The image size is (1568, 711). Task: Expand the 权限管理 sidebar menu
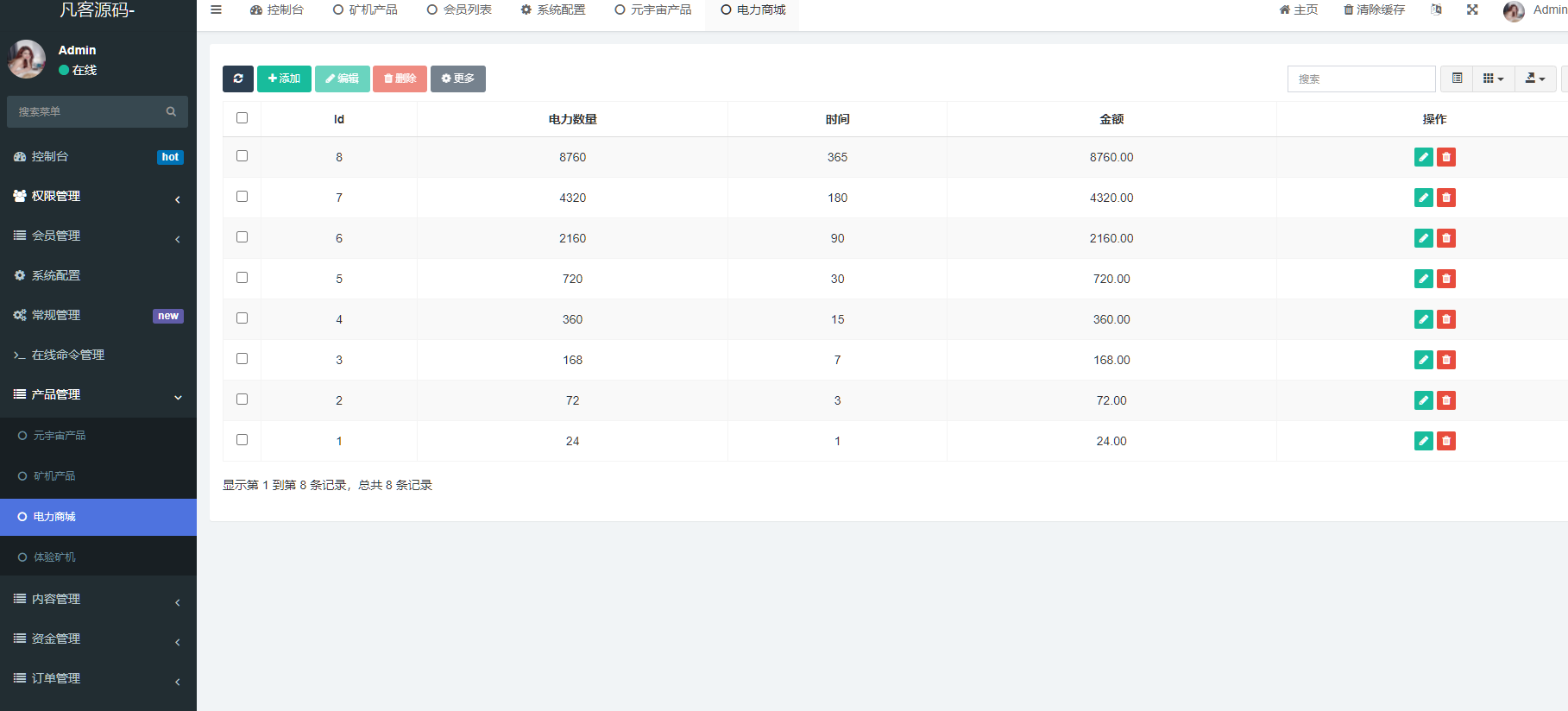tap(98, 196)
